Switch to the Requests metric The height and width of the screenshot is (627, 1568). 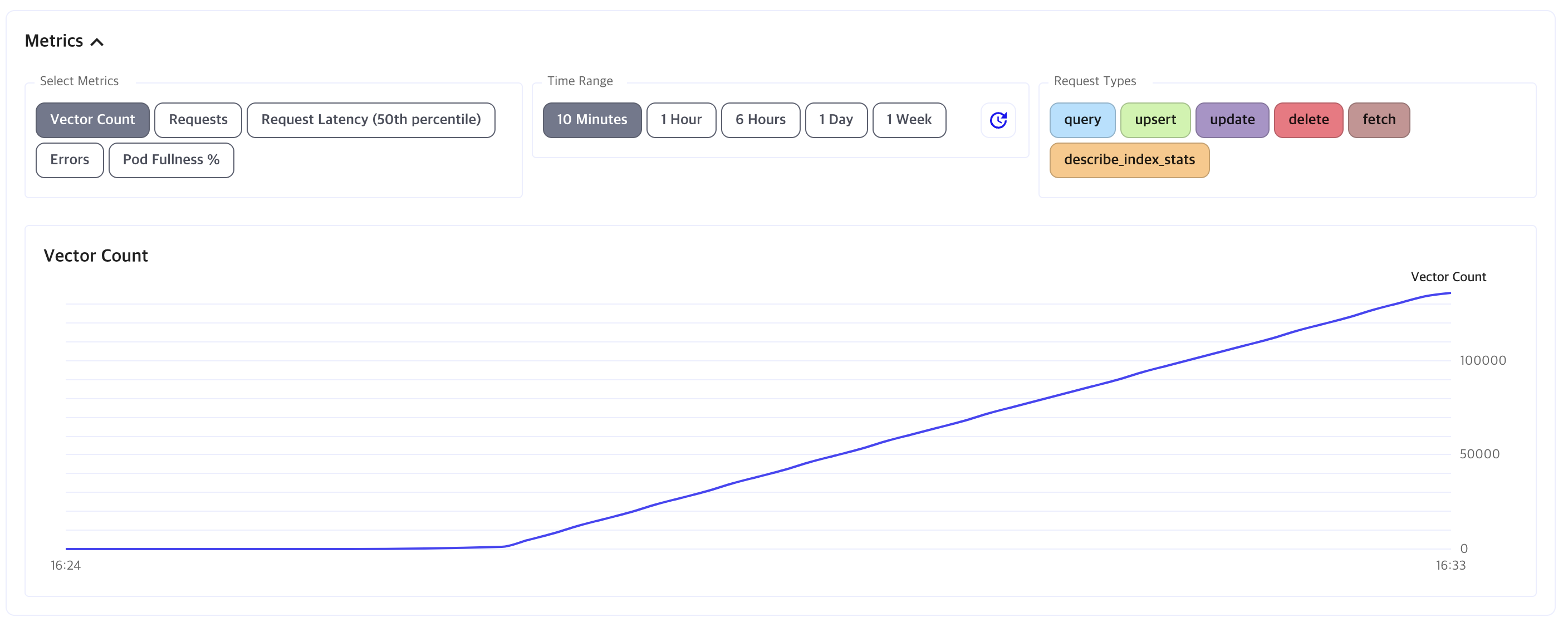[x=198, y=120]
